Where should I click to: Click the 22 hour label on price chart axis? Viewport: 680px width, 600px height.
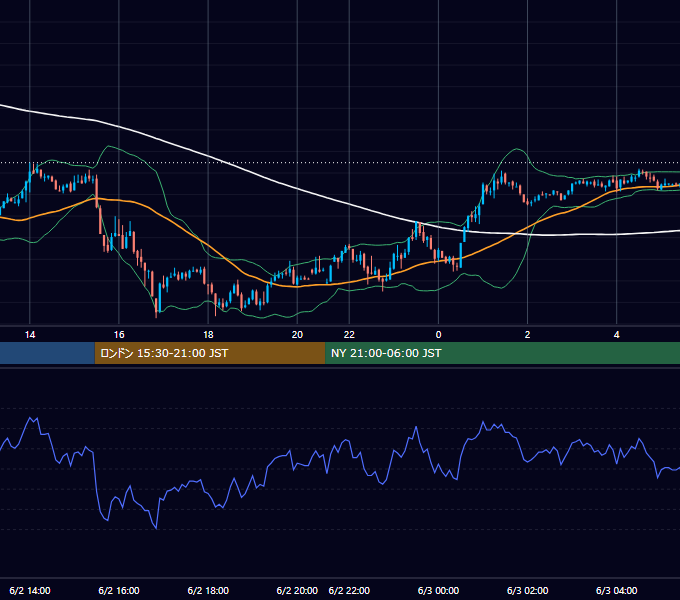click(x=349, y=335)
